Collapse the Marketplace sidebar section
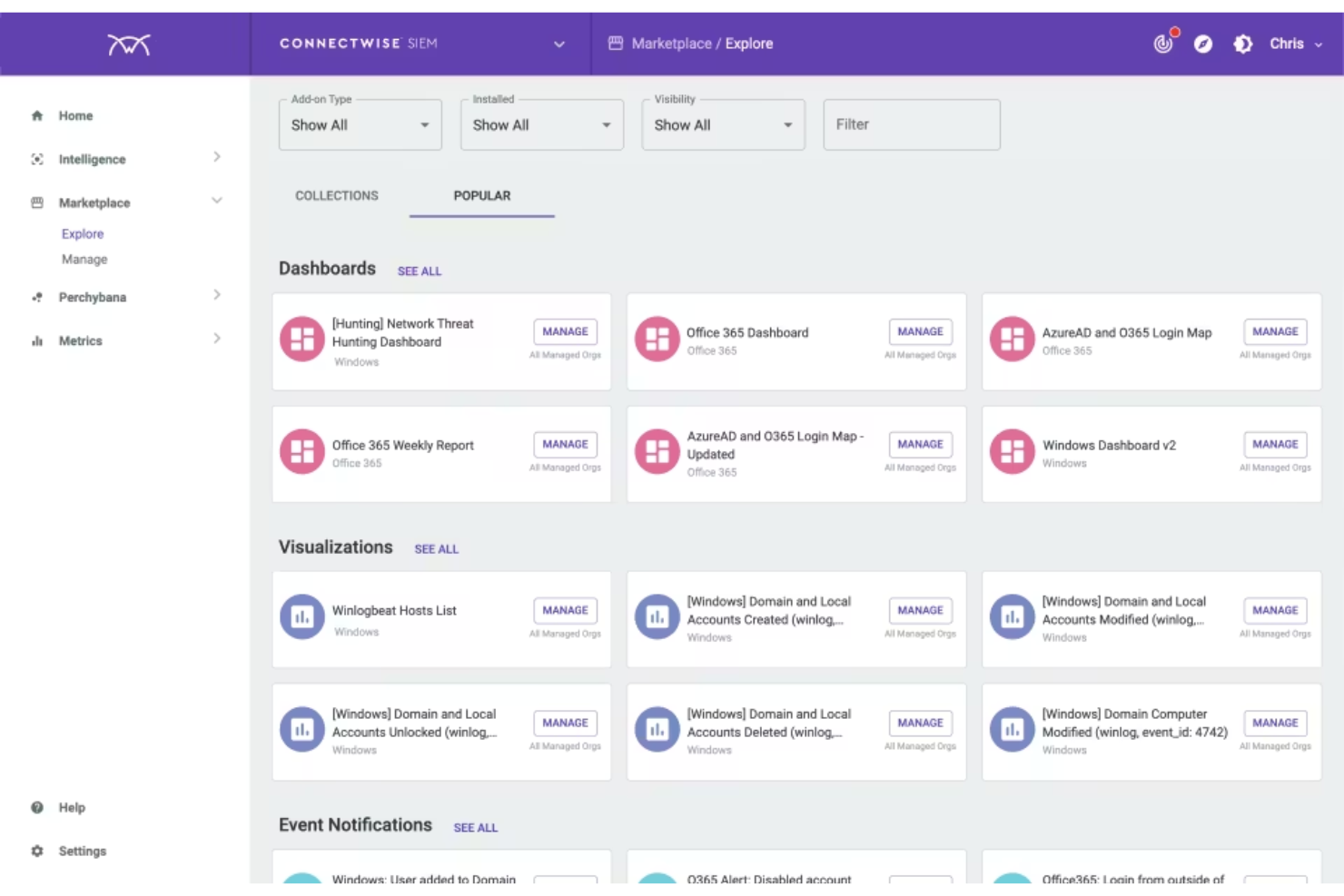The height and width of the screenshot is (896, 1344). click(217, 201)
